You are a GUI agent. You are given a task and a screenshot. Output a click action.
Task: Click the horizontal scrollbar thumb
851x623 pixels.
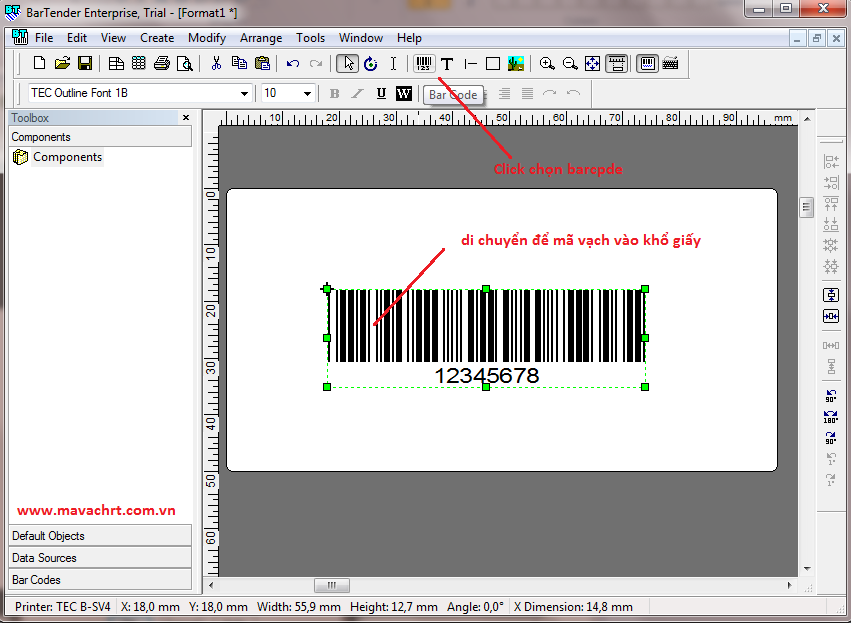[332, 585]
